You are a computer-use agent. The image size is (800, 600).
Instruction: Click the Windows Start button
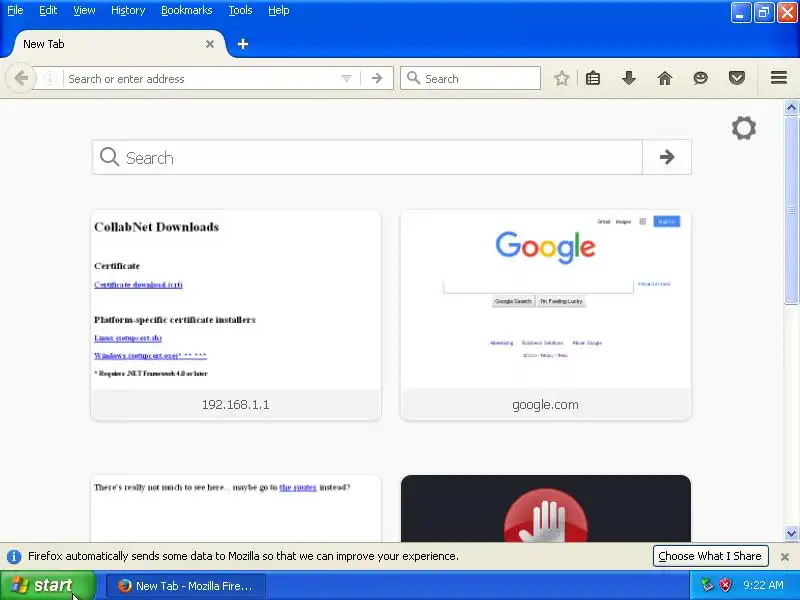point(47,585)
